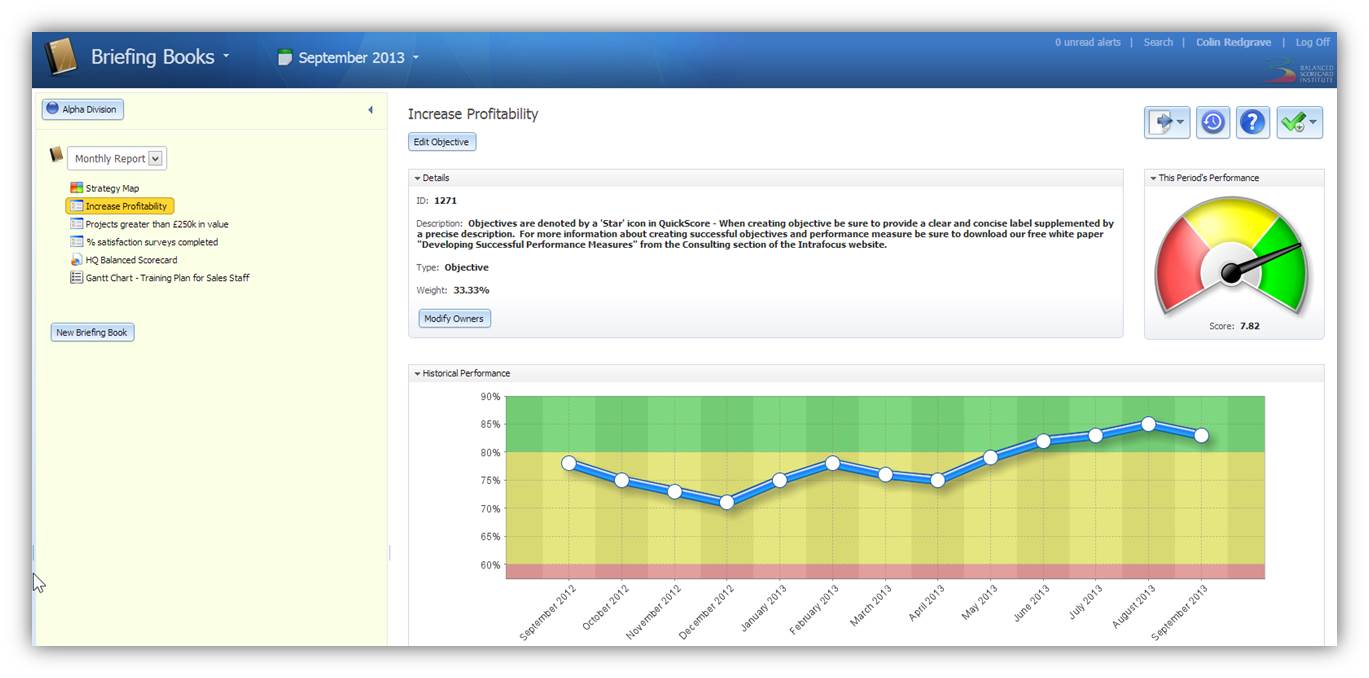Click the Edit Objective button

442,142
